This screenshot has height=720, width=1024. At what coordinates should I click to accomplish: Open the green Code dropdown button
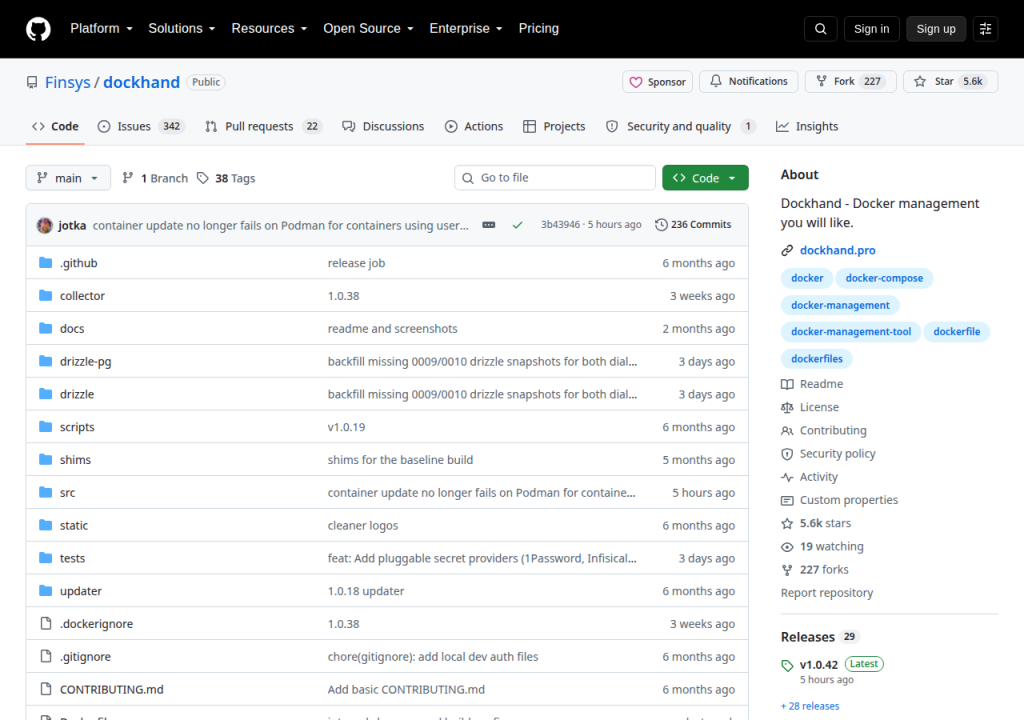click(x=705, y=178)
